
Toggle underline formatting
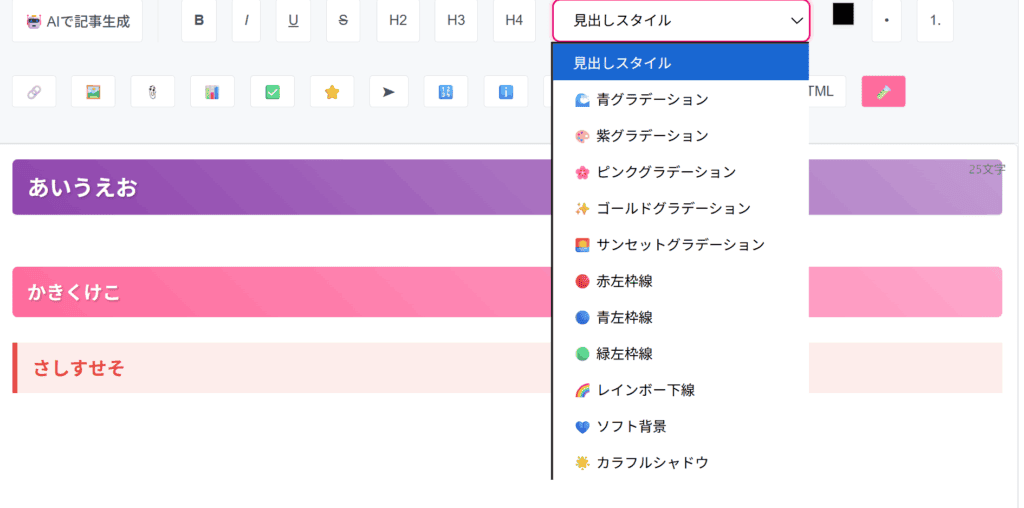coord(293,20)
